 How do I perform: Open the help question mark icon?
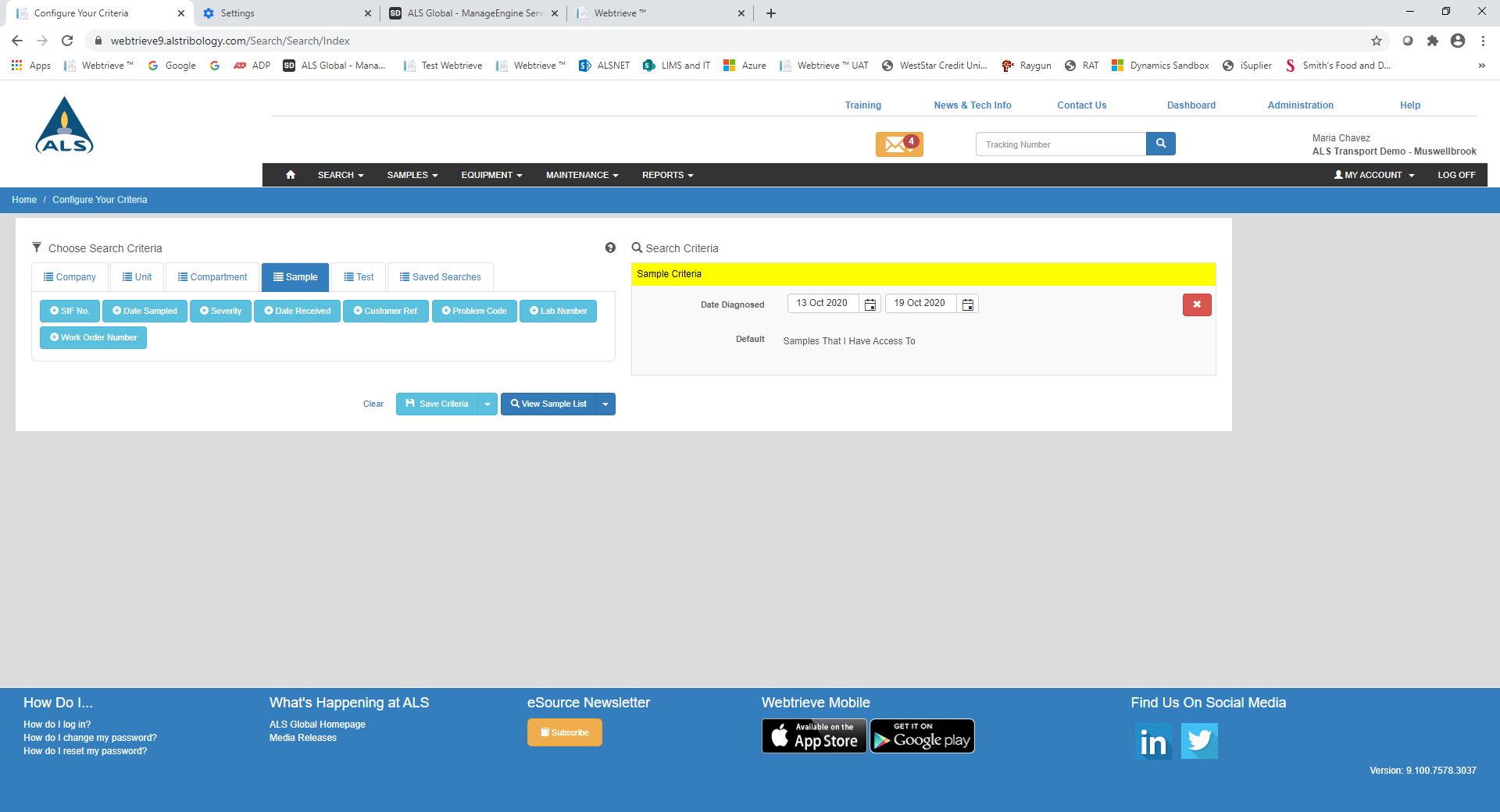pyautogui.click(x=610, y=248)
